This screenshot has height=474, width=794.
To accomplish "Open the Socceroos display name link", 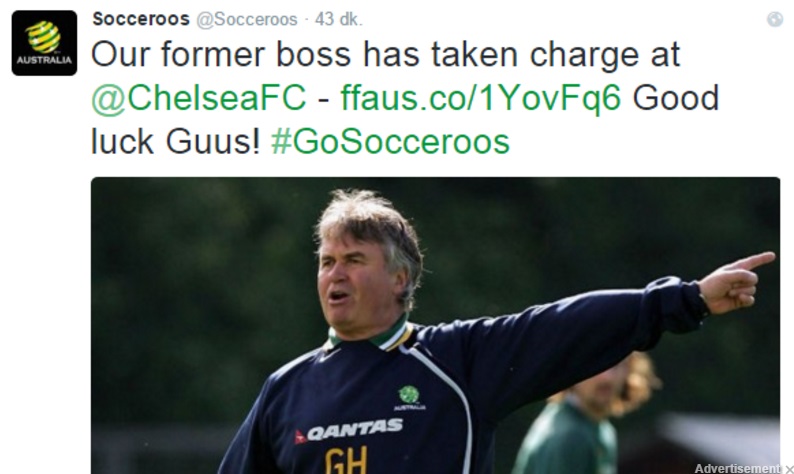I will coord(140,19).
